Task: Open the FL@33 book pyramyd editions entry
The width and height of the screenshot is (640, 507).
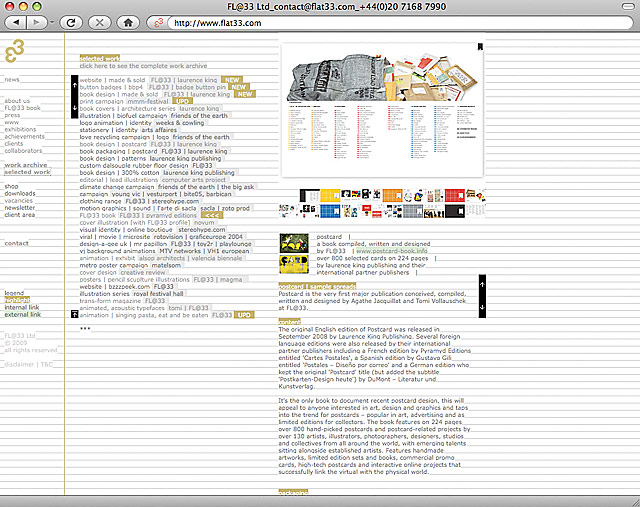Action: [138, 215]
